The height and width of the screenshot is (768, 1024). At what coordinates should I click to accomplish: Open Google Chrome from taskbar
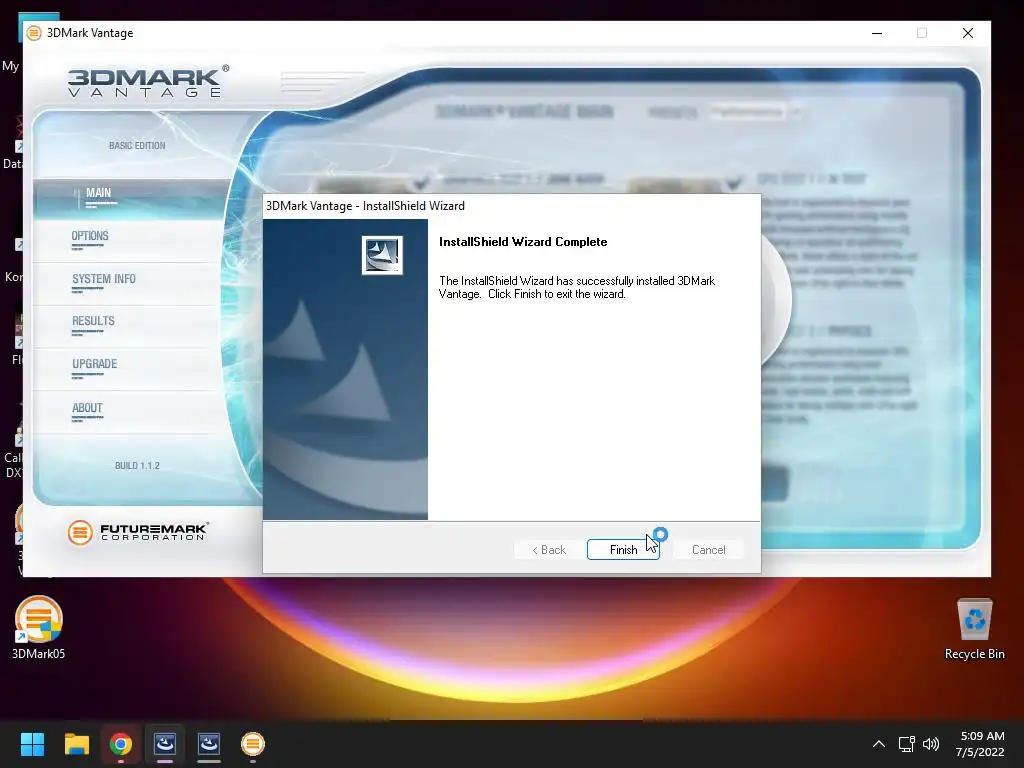tap(121, 744)
